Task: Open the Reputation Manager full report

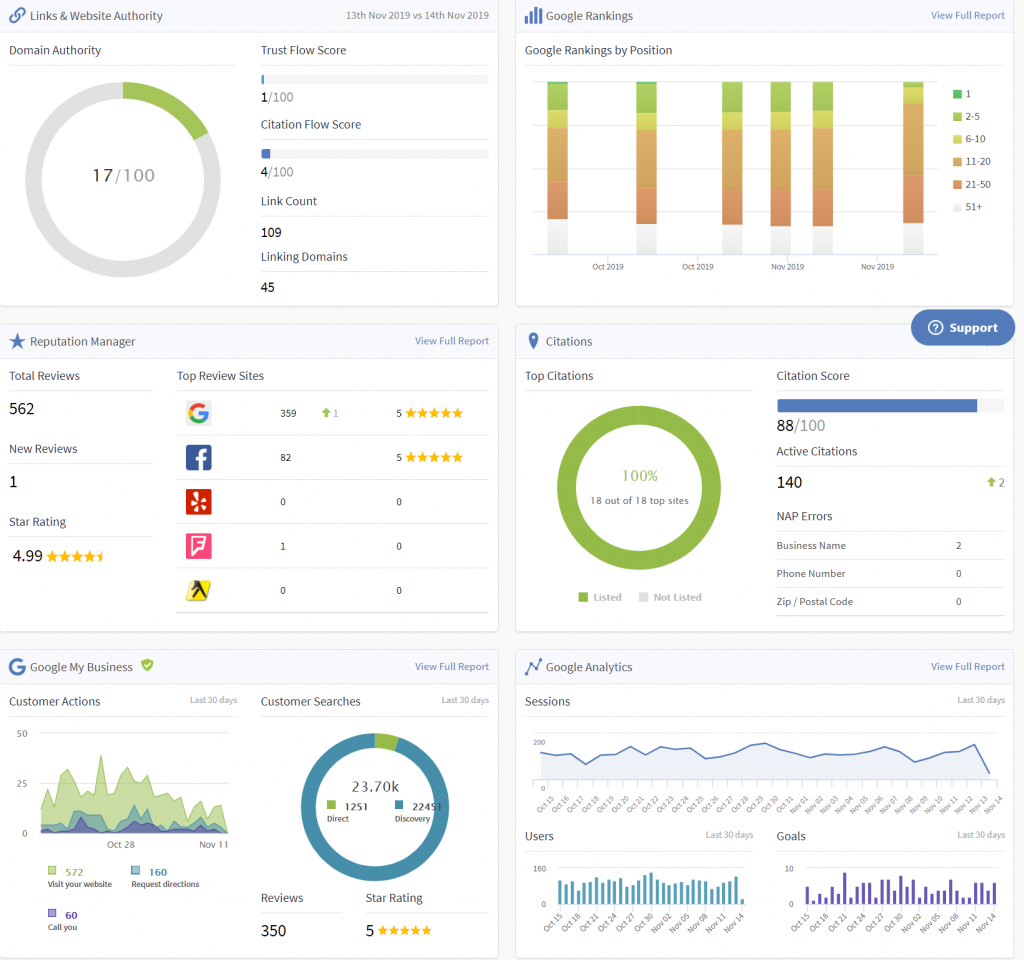Action: 451,340
